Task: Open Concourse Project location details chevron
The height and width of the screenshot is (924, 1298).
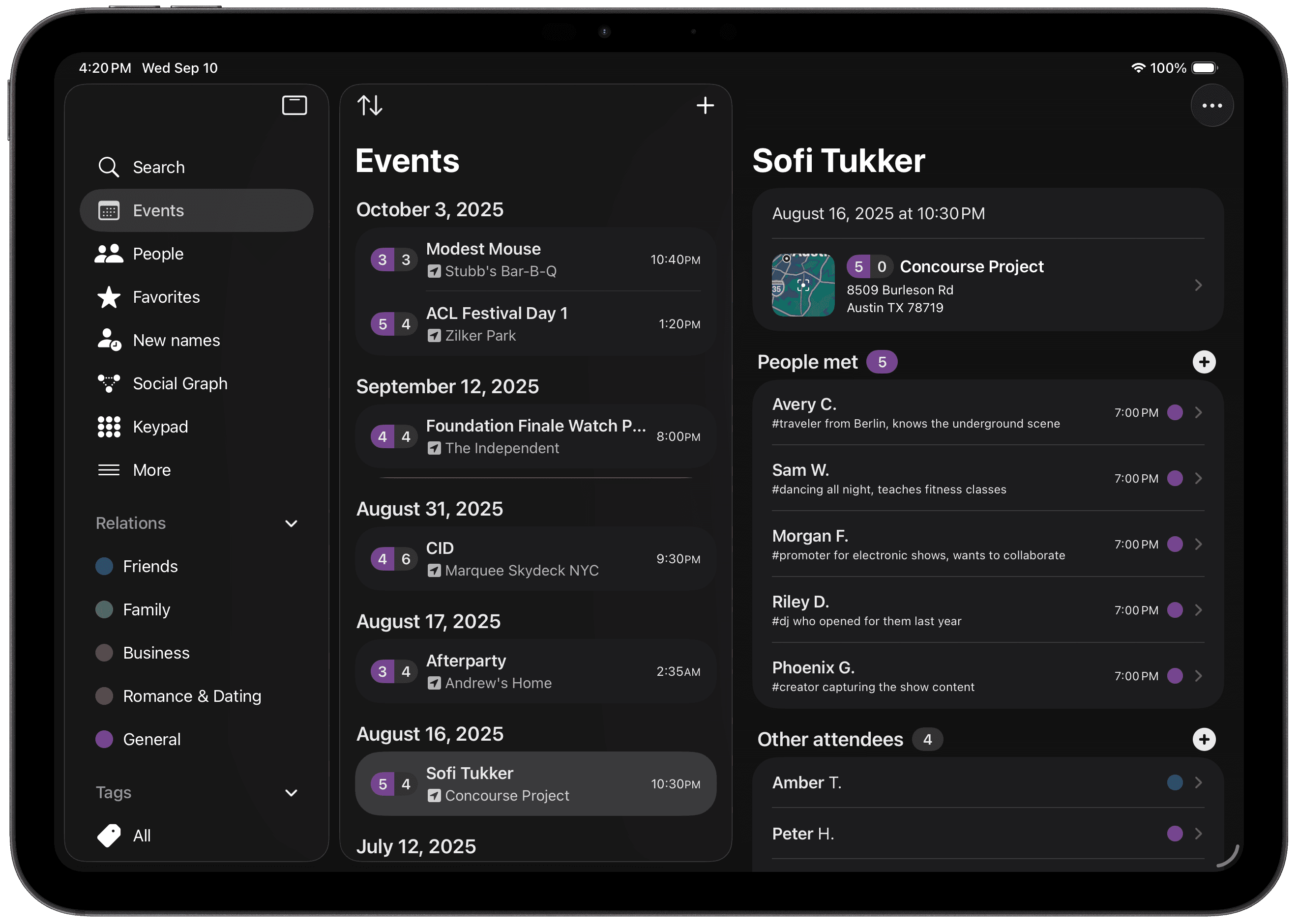Action: point(1198,285)
